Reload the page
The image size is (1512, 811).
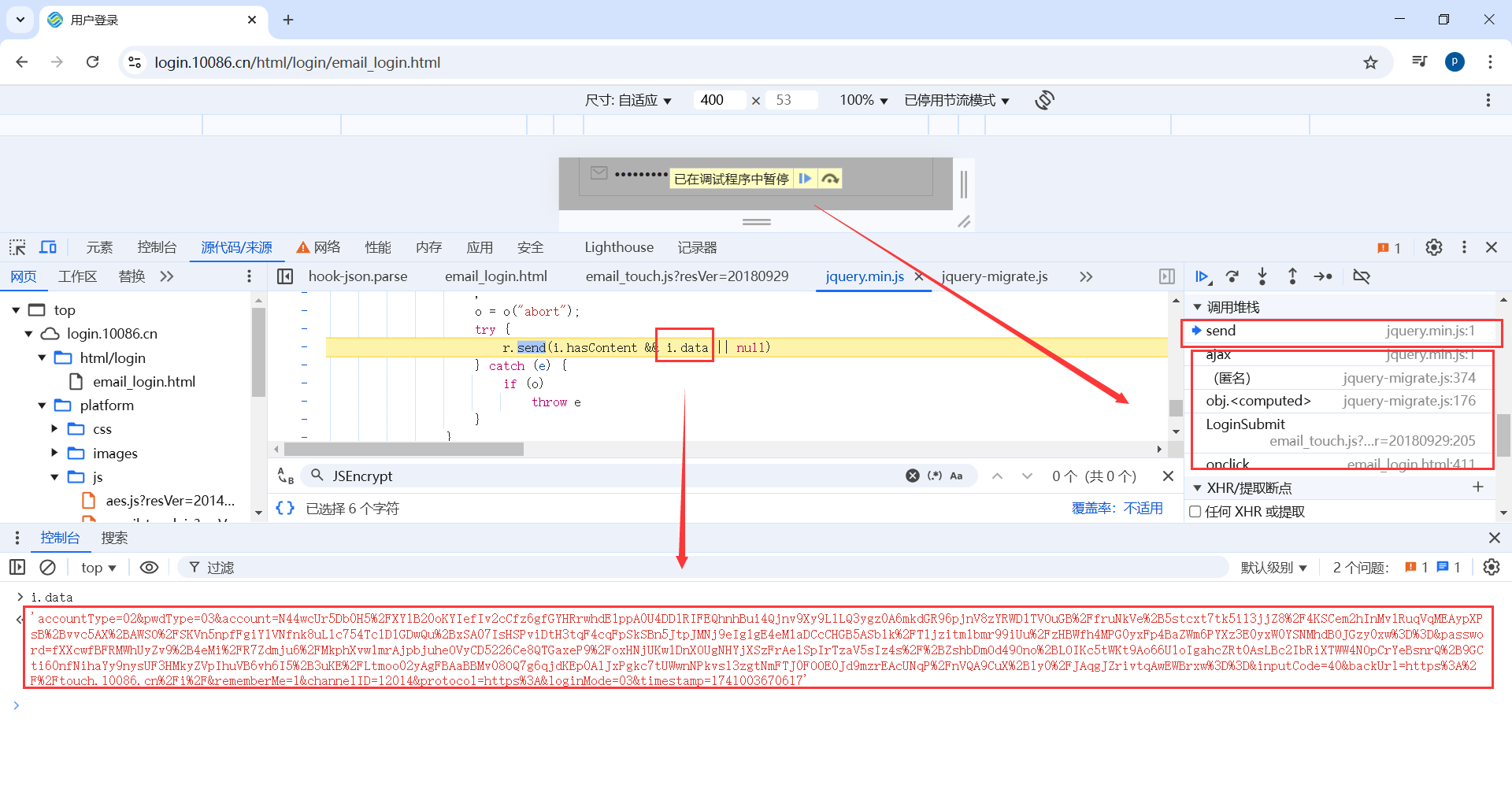coord(93,62)
